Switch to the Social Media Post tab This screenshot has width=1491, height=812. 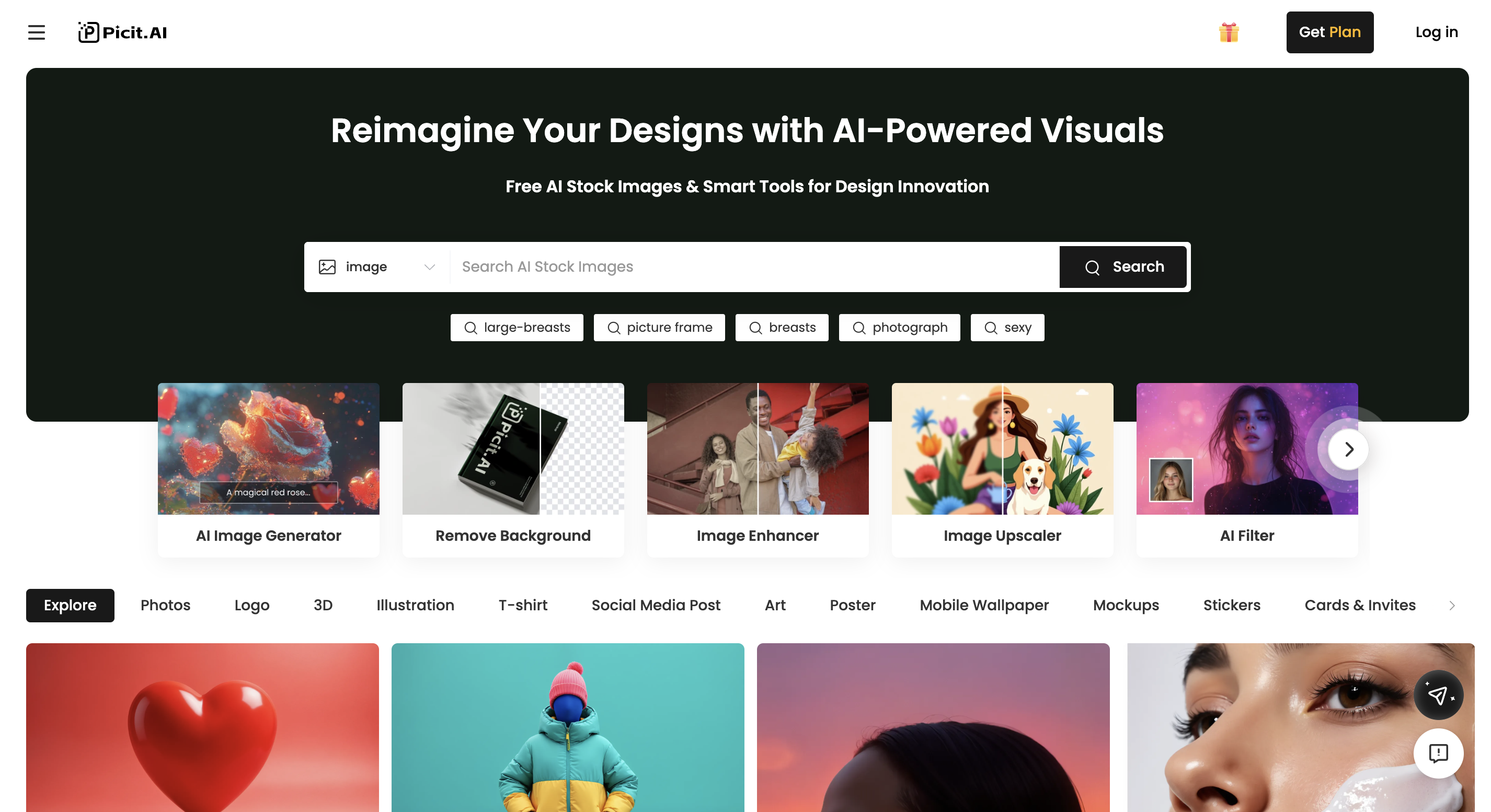coord(656,605)
